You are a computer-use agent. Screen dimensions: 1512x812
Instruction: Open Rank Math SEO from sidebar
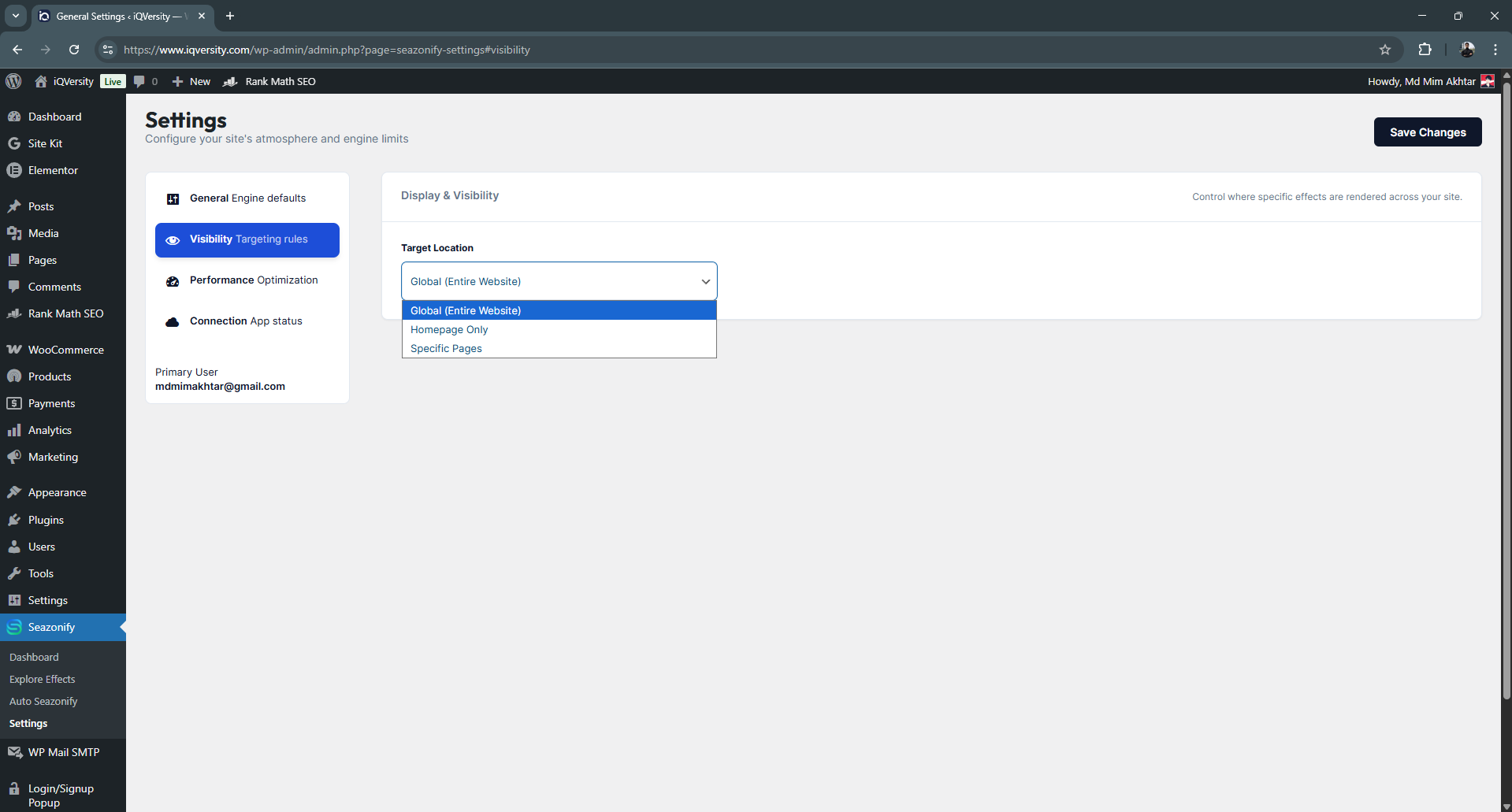pyautogui.click(x=65, y=313)
